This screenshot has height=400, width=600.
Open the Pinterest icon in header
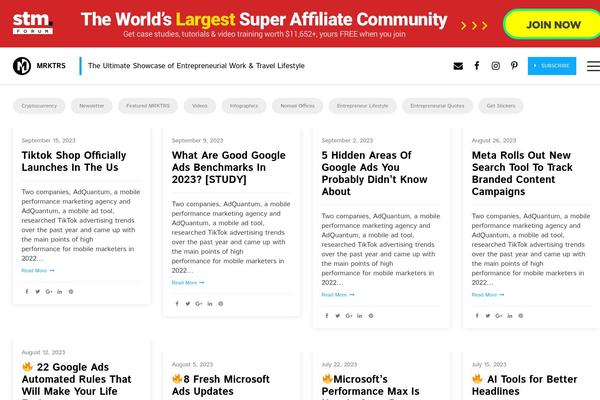514,65
